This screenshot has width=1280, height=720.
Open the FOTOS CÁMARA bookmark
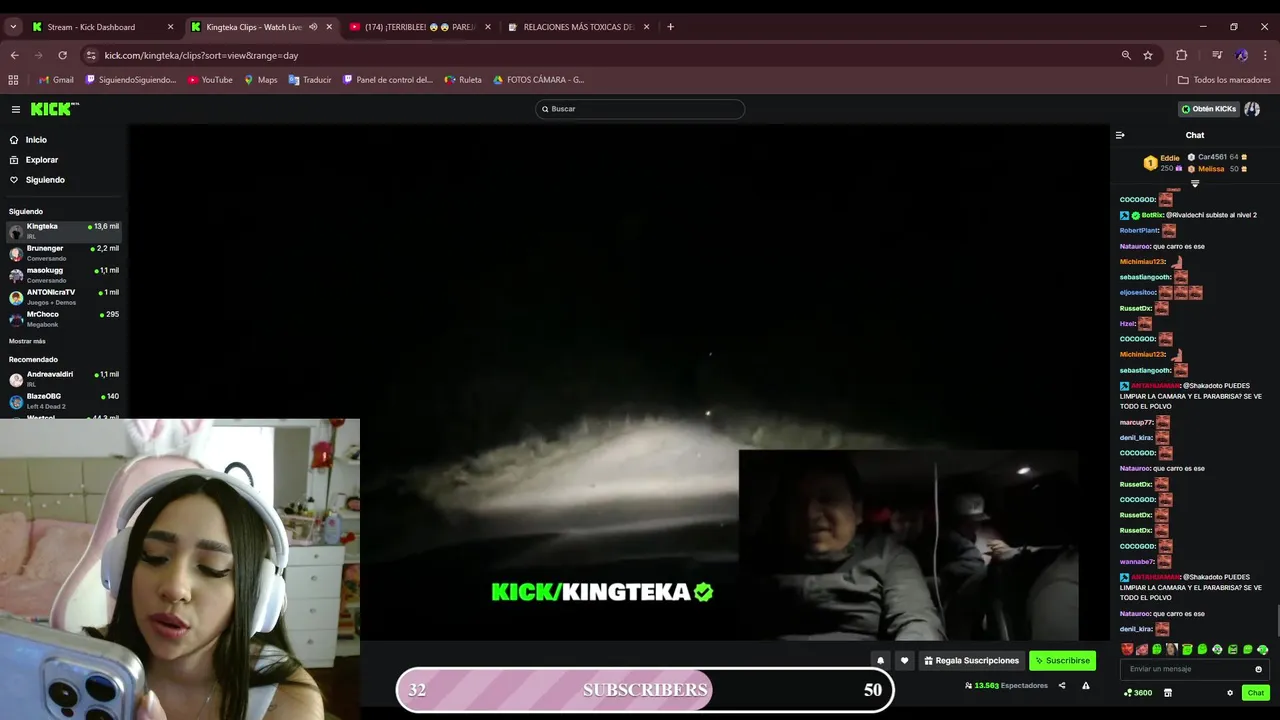[539, 80]
